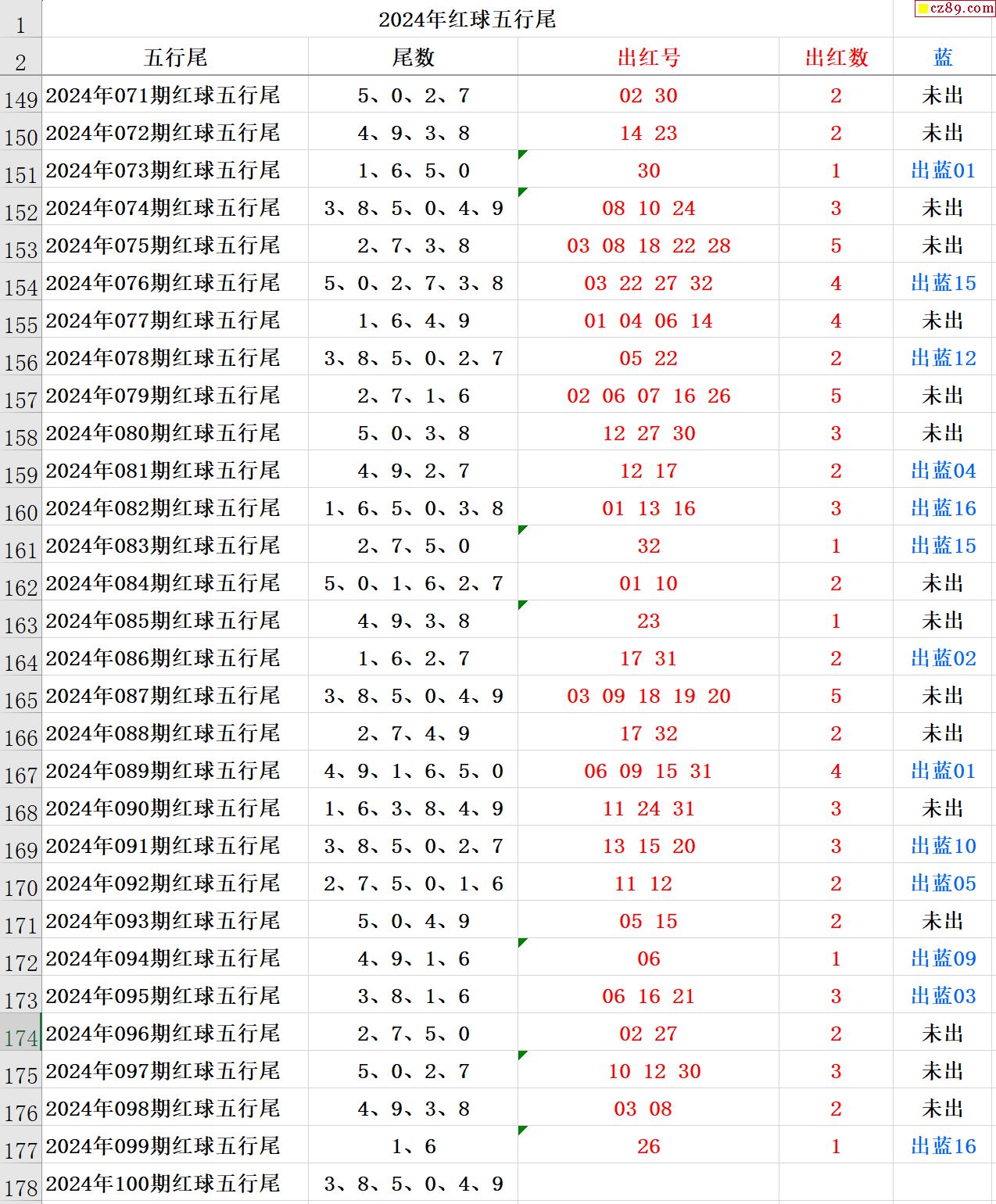Select red numbers cell 11 24 31
Viewport: 996px width, 1204px height.
(x=648, y=808)
